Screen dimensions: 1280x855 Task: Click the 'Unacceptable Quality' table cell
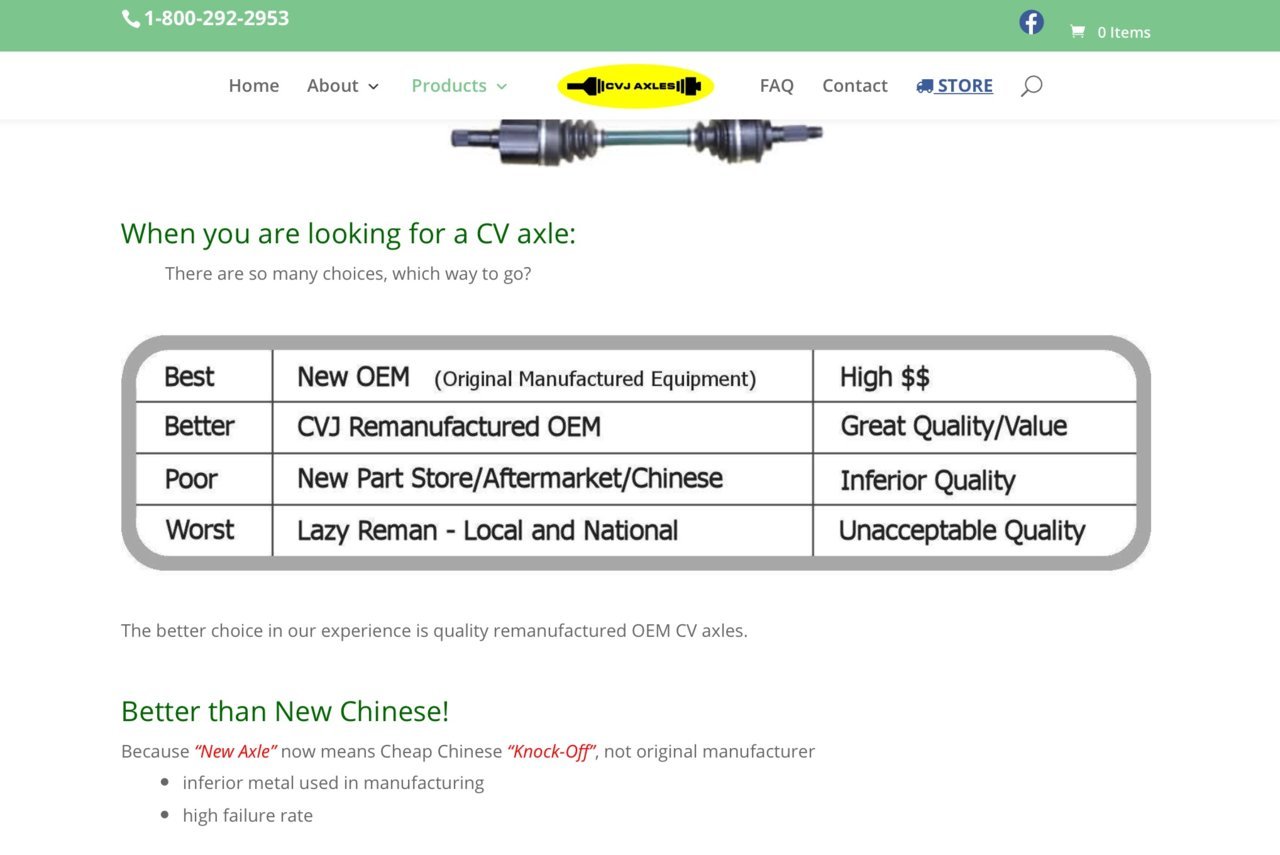[975, 530]
